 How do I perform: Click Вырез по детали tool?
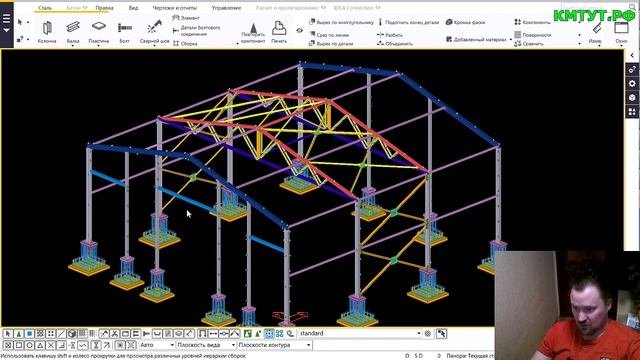331,43
